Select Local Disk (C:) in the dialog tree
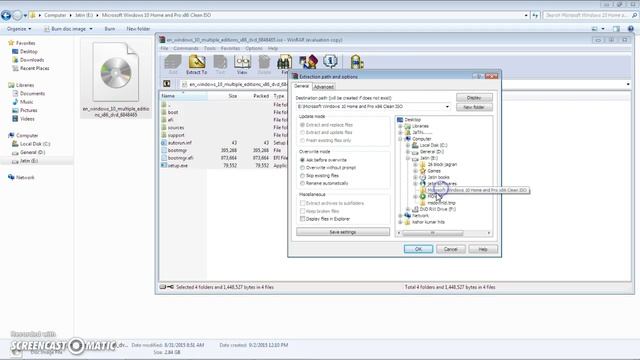This screenshot has height=360, width=640. (433, 145)
